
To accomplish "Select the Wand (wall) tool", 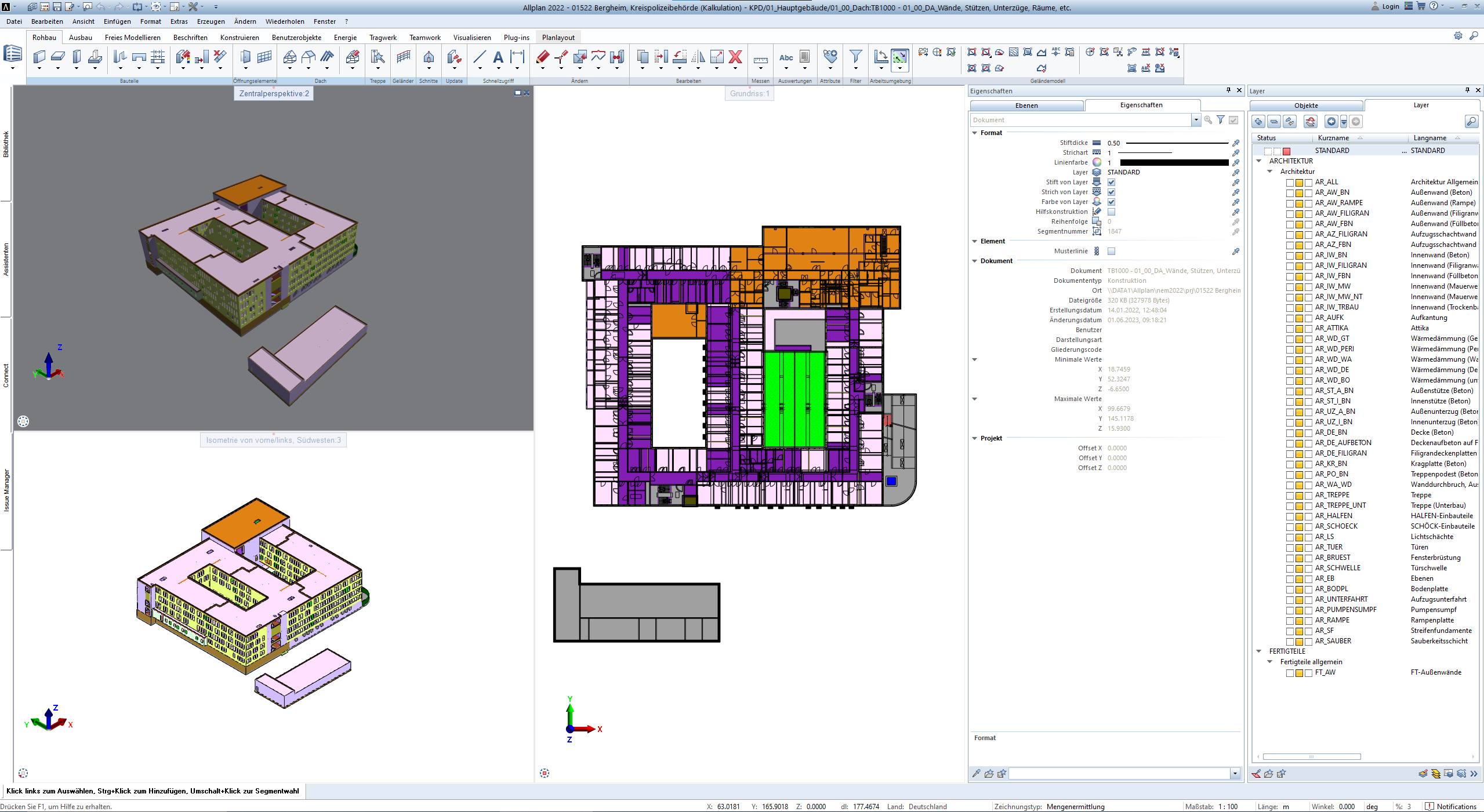I will coord(39,57).
